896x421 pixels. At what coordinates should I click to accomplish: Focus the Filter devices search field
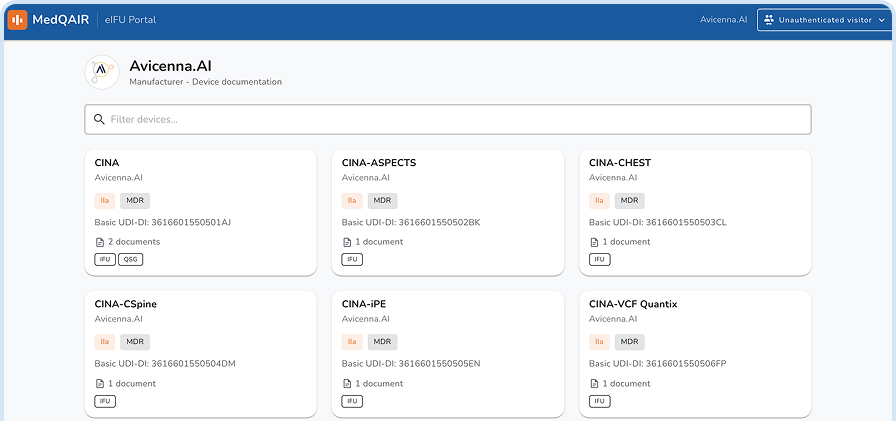pyautogui.click(x=448, y=119)
